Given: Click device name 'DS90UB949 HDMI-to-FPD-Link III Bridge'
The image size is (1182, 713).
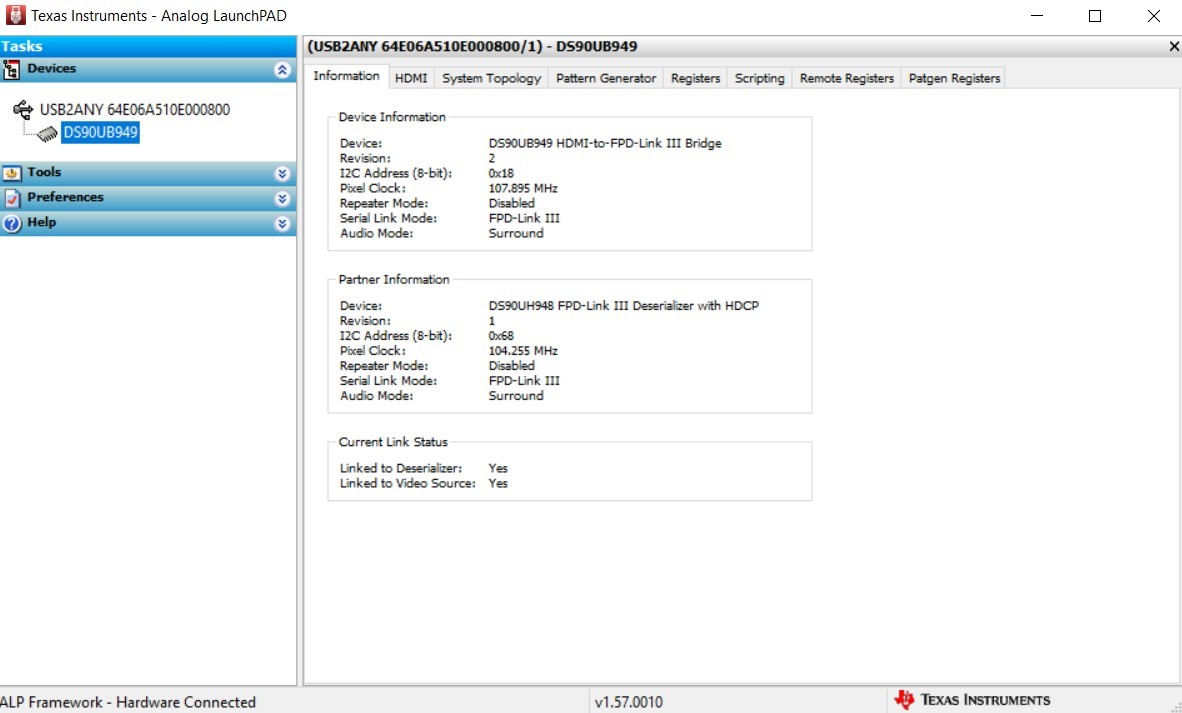Looking at the screenshot, I should tap(605, 143).
